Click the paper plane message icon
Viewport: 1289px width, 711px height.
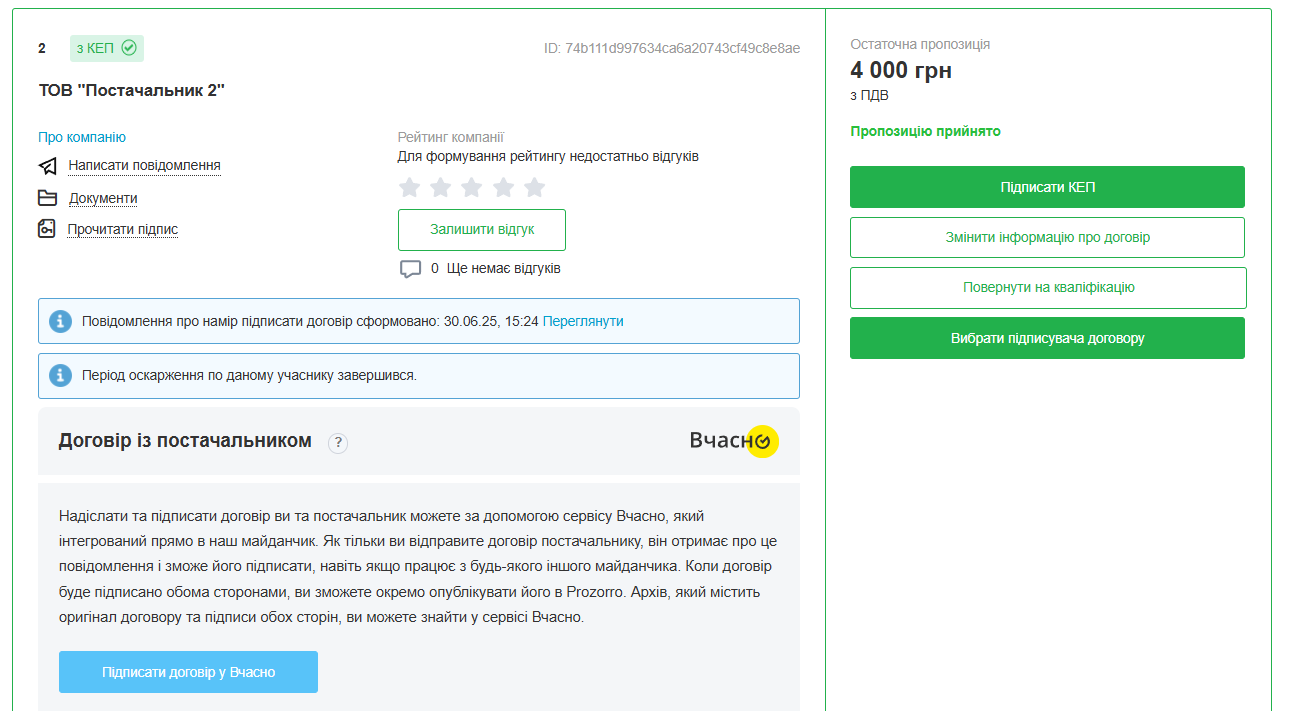[48, 166]
